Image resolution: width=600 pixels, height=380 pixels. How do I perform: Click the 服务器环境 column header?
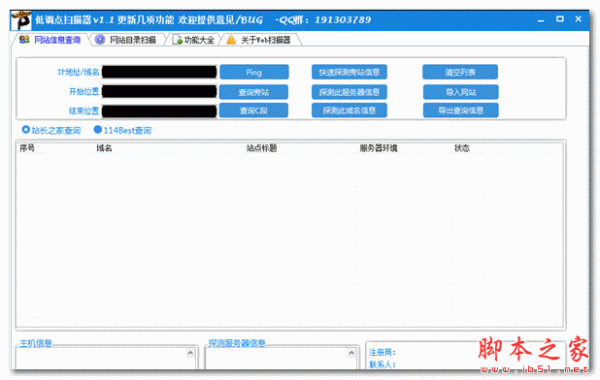[378, 148]
